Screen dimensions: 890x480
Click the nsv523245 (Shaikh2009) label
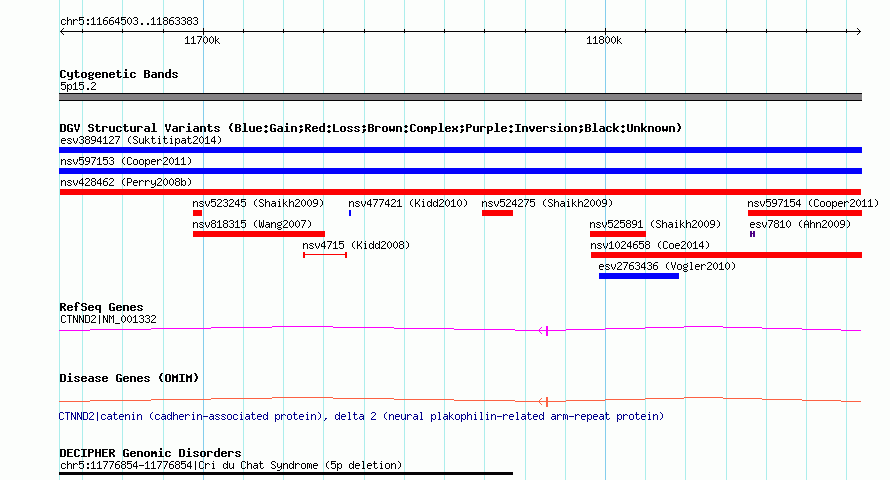(x=258, y=203)
